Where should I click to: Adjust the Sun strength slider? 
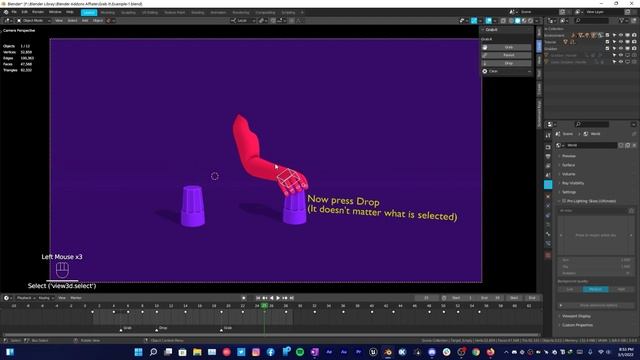[x=596, y=260]
